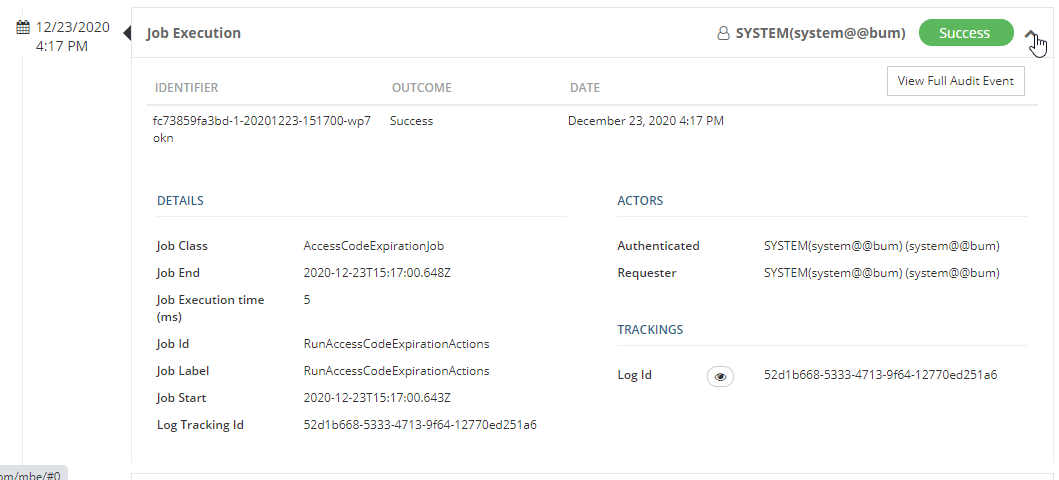The height and width of the screenshot is (480, 1059).
Task: Click the SYSTEM(system@@bum) user name in header
Action: click(820, 33)
